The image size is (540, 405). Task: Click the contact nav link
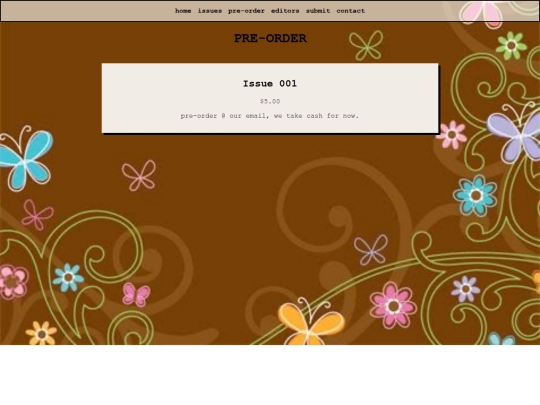tap(350, 11)
